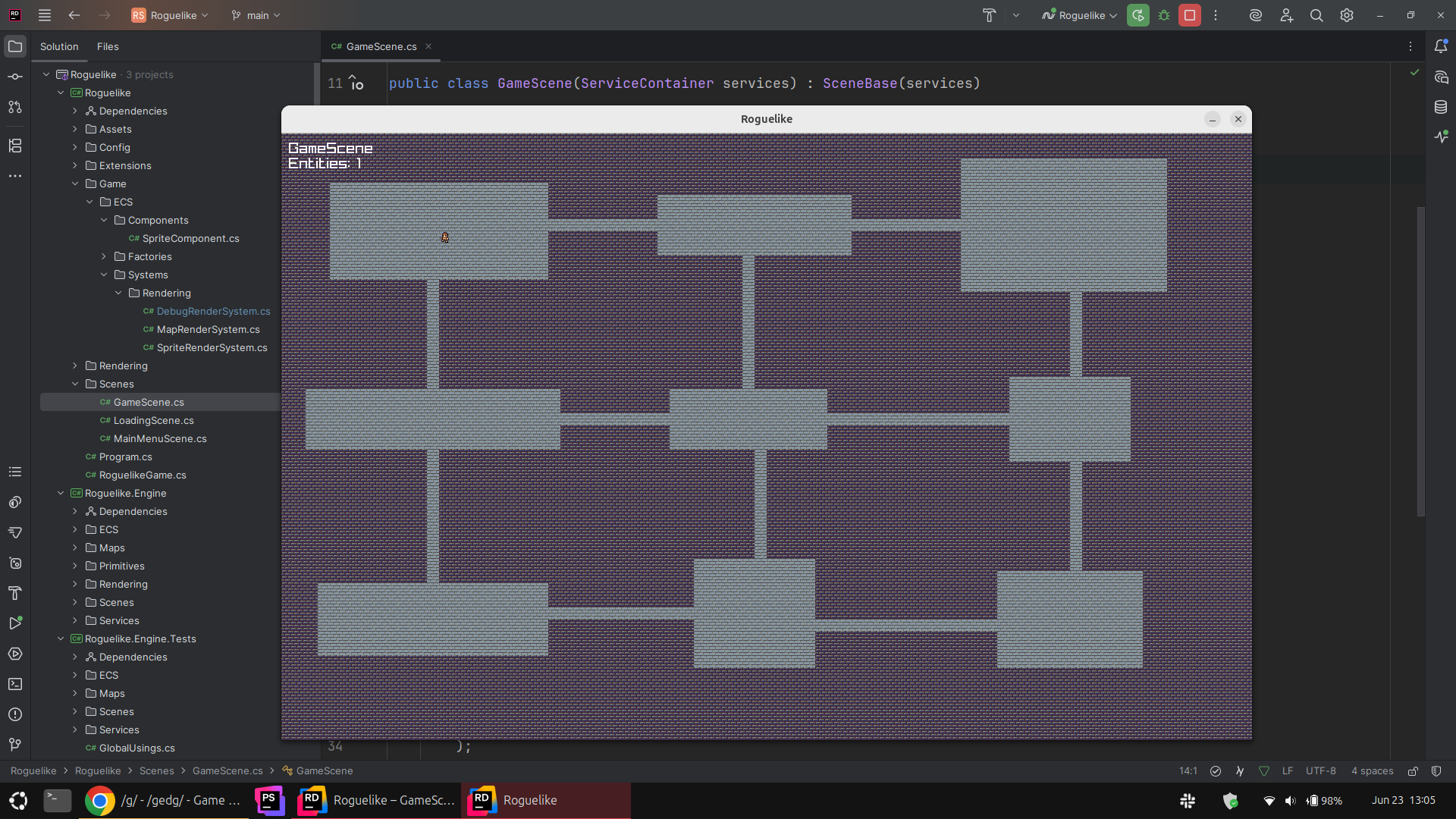The width and height of the screenshot is (1456, 819).
Task: Open PhpStorm from the taskbar
Action: click(269, 801)
